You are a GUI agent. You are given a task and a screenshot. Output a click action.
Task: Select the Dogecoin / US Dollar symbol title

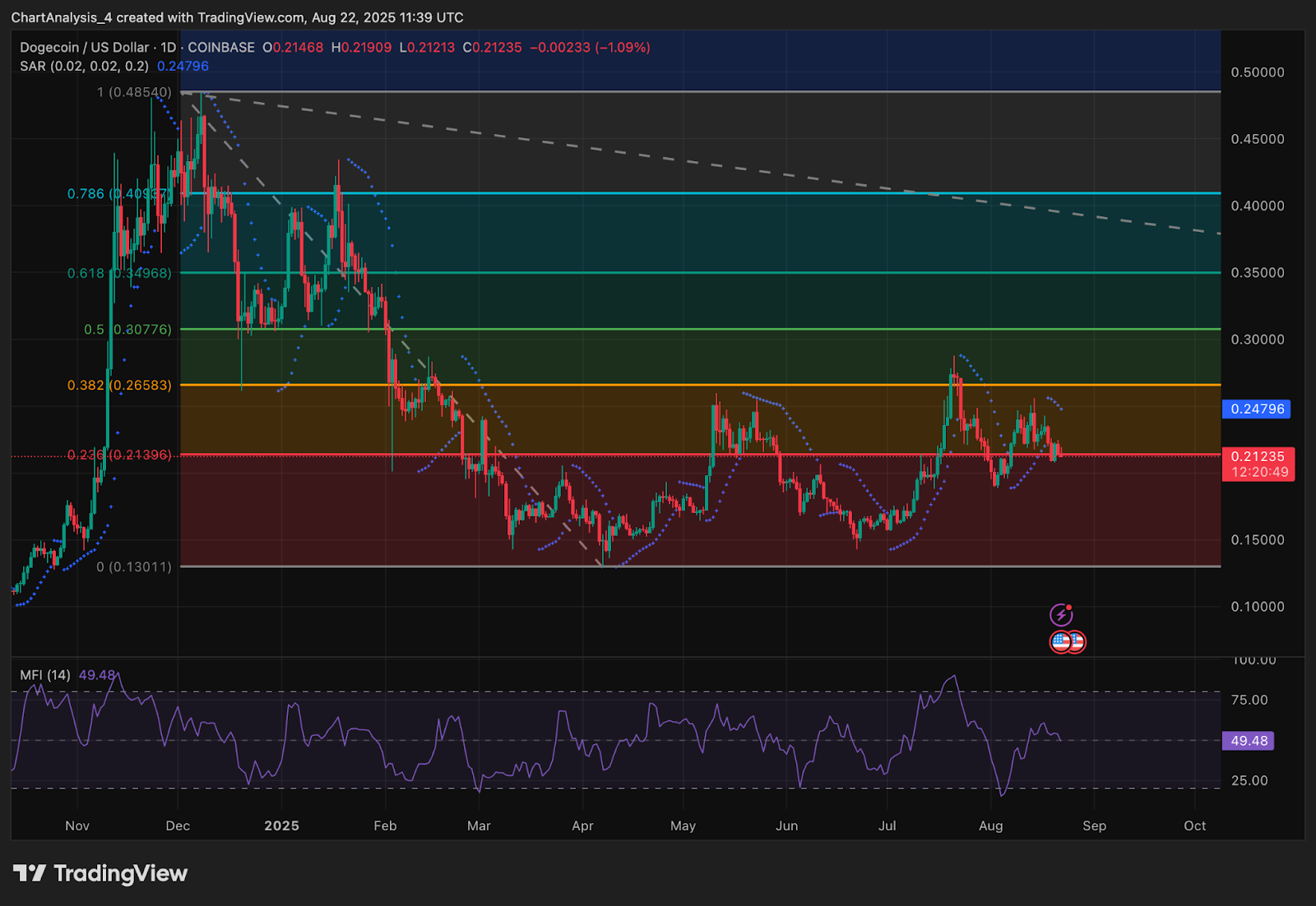85,48
